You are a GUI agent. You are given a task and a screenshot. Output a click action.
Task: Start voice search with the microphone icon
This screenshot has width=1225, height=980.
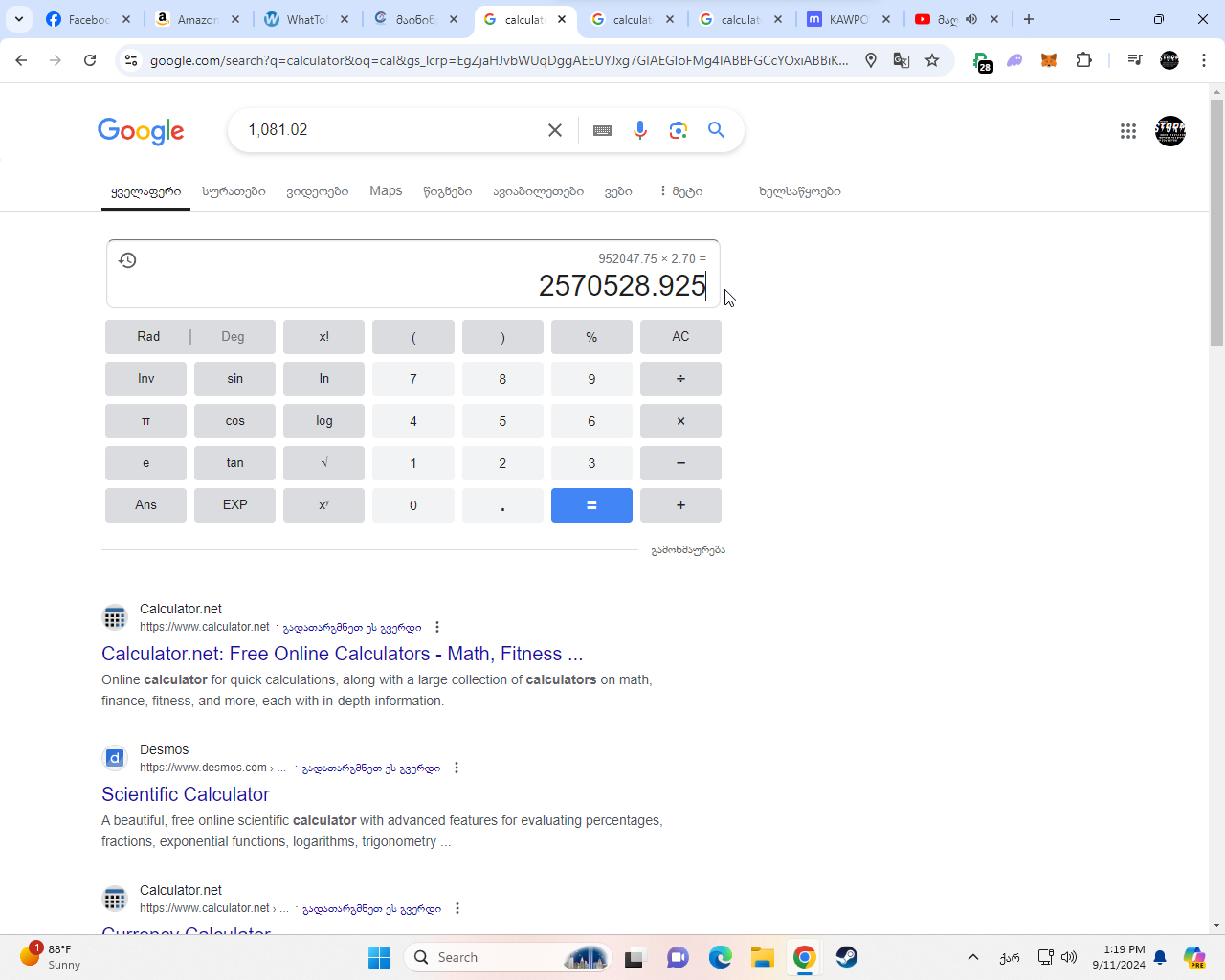(640, 130)
